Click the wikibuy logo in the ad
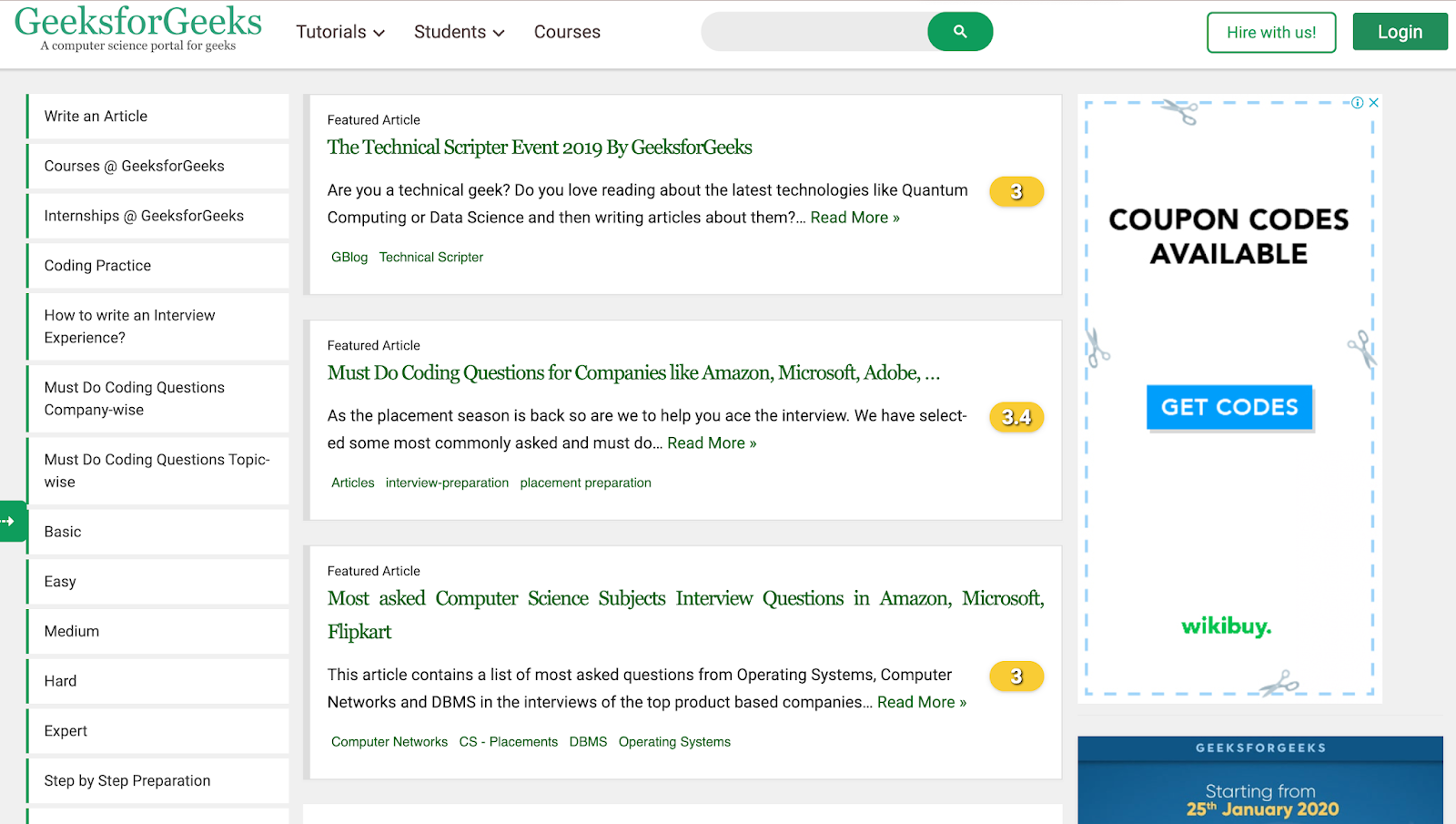The width and height of the screenshot is (1456, 824). pyautogui.click(x=1226, y=626)
